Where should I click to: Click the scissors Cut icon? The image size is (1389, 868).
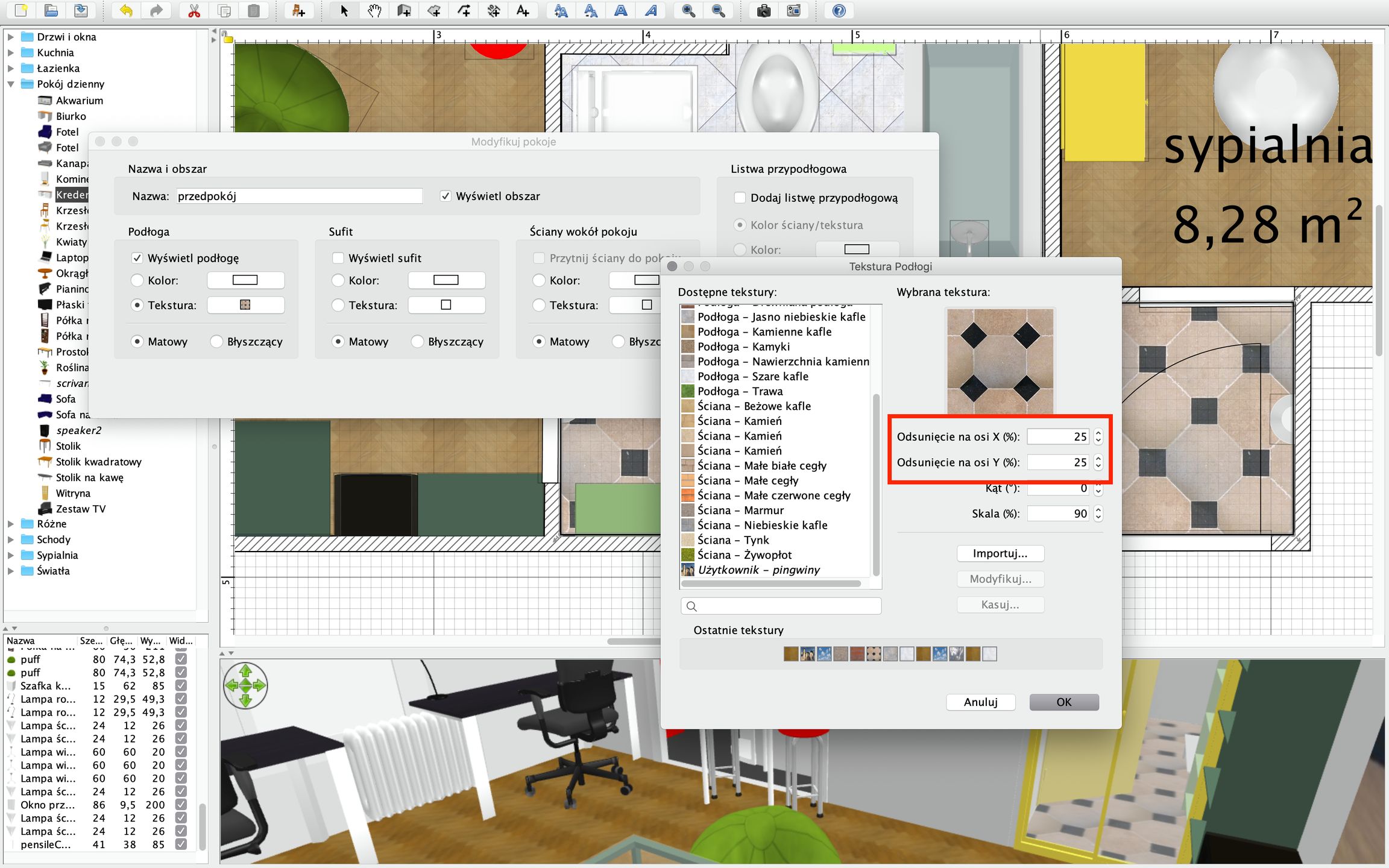(x=194, y=11)
